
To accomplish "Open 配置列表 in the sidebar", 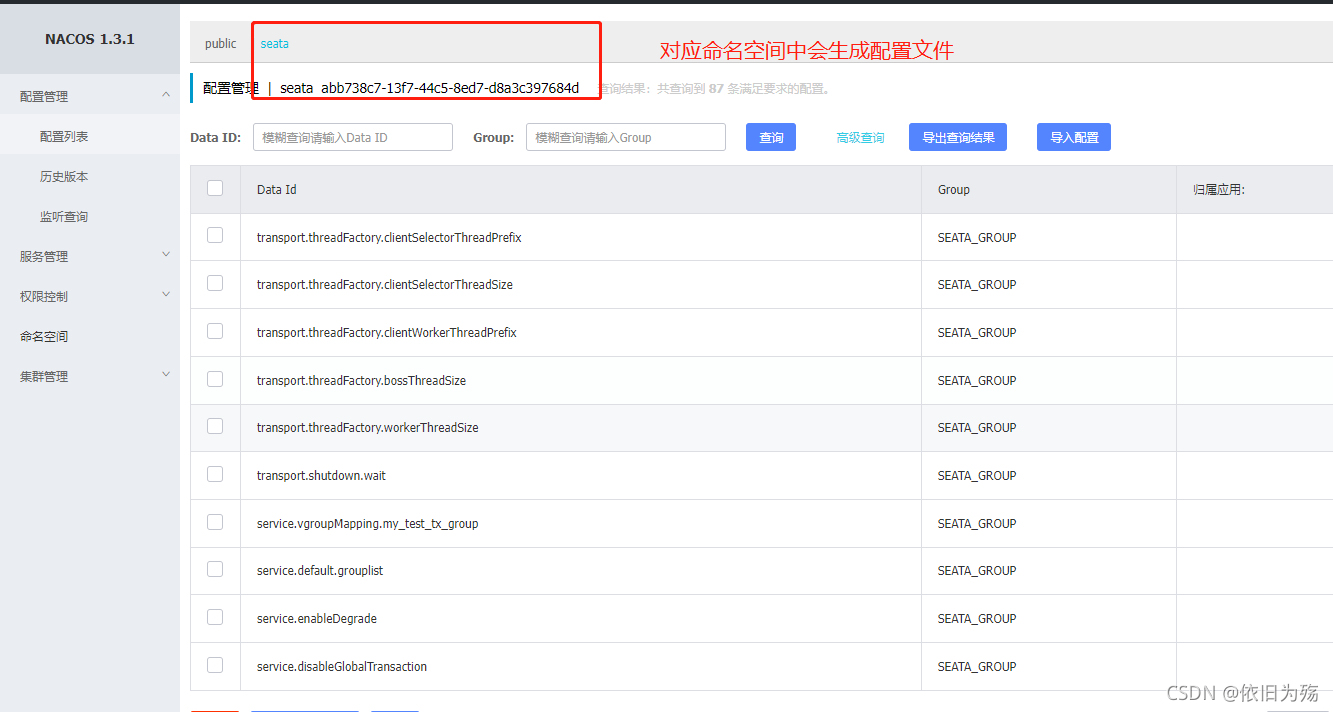I will coord(64,136).
